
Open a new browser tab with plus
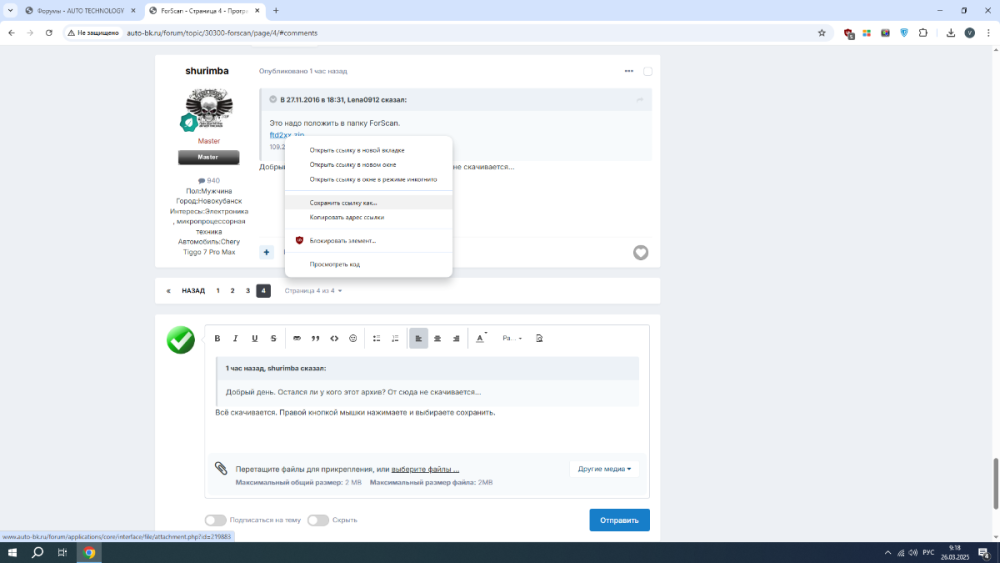pos(276,11)
